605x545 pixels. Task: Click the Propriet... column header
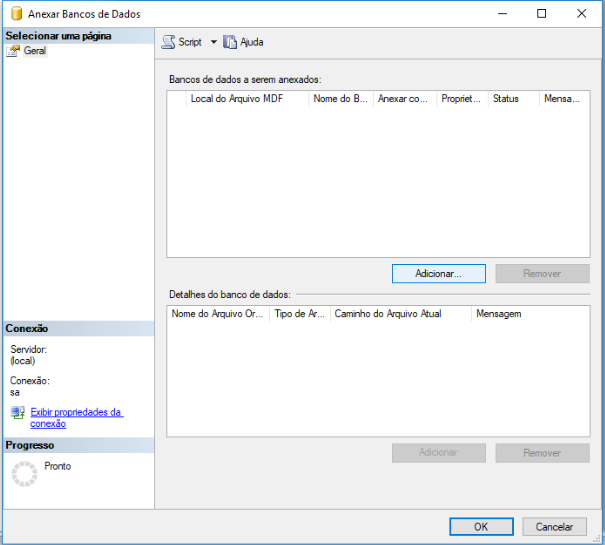(x=462, y=99)
